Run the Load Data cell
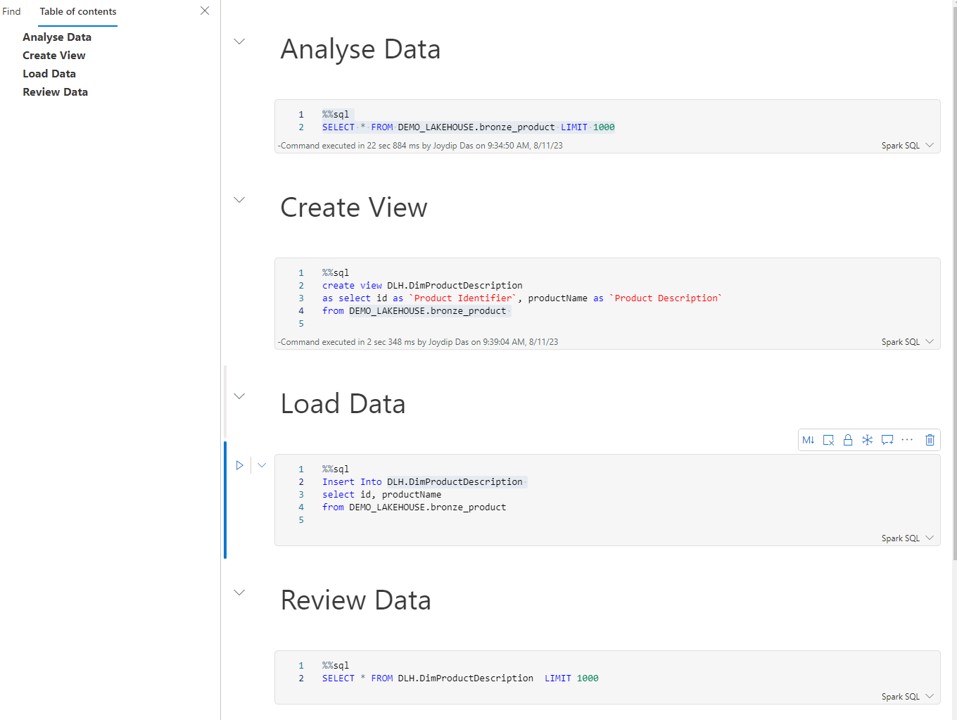The image size is (957, 720). (239, 465)
